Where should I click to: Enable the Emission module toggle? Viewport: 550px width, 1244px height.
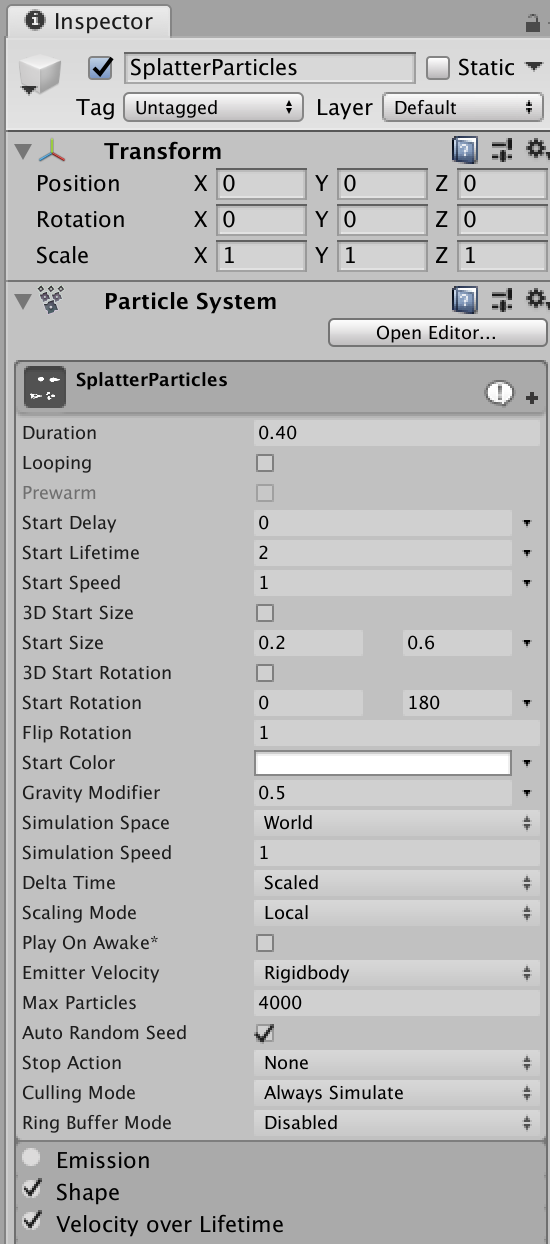click(x=33, y=1158)
